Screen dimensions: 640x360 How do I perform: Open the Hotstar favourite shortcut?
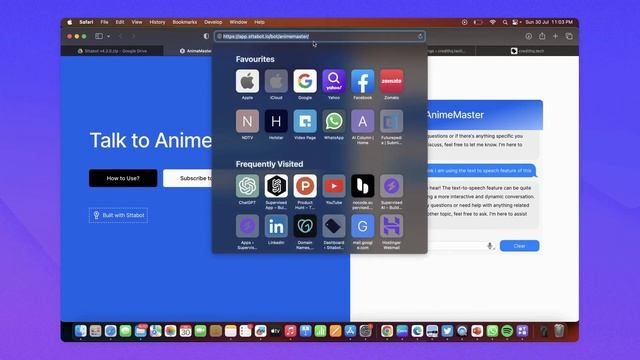tap(276, 121)
